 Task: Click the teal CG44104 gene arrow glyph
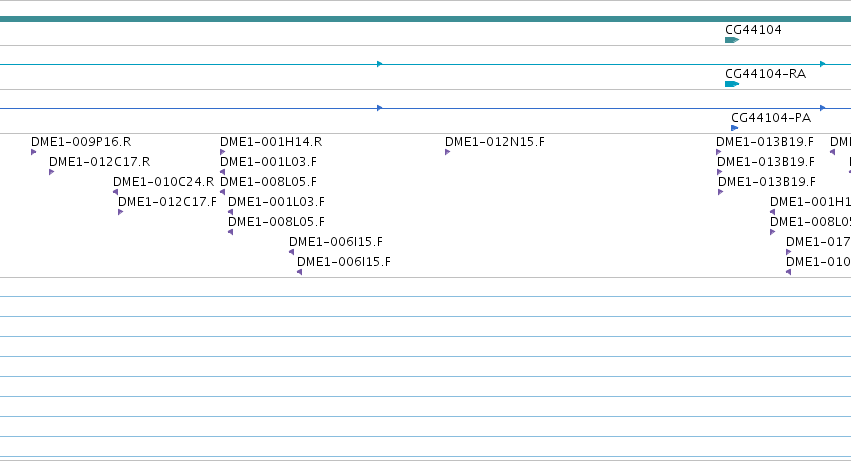(x=732, y=40)
